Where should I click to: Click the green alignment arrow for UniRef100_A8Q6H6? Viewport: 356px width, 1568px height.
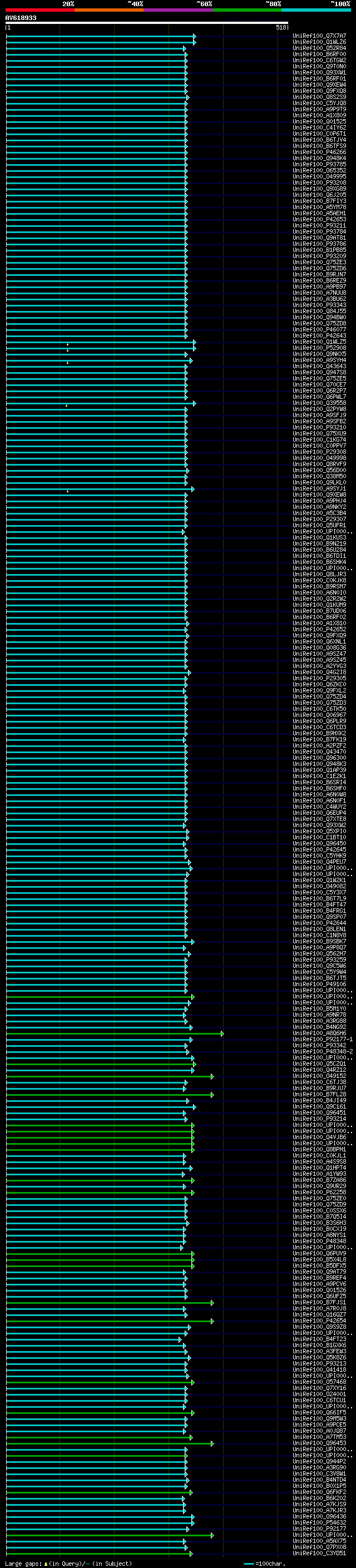pos(115,1033)
